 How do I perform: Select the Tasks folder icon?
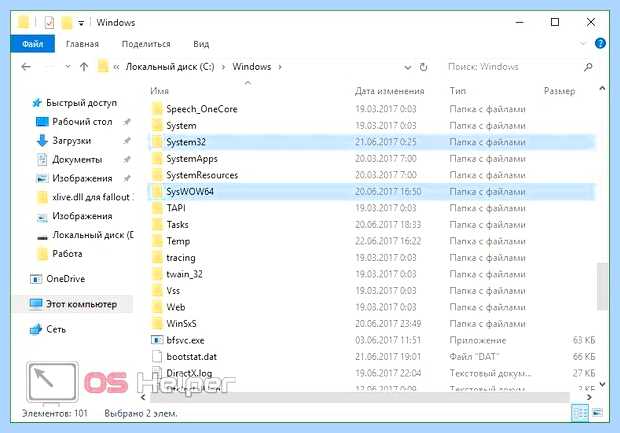pyautogui.click(x=157, y=225)
